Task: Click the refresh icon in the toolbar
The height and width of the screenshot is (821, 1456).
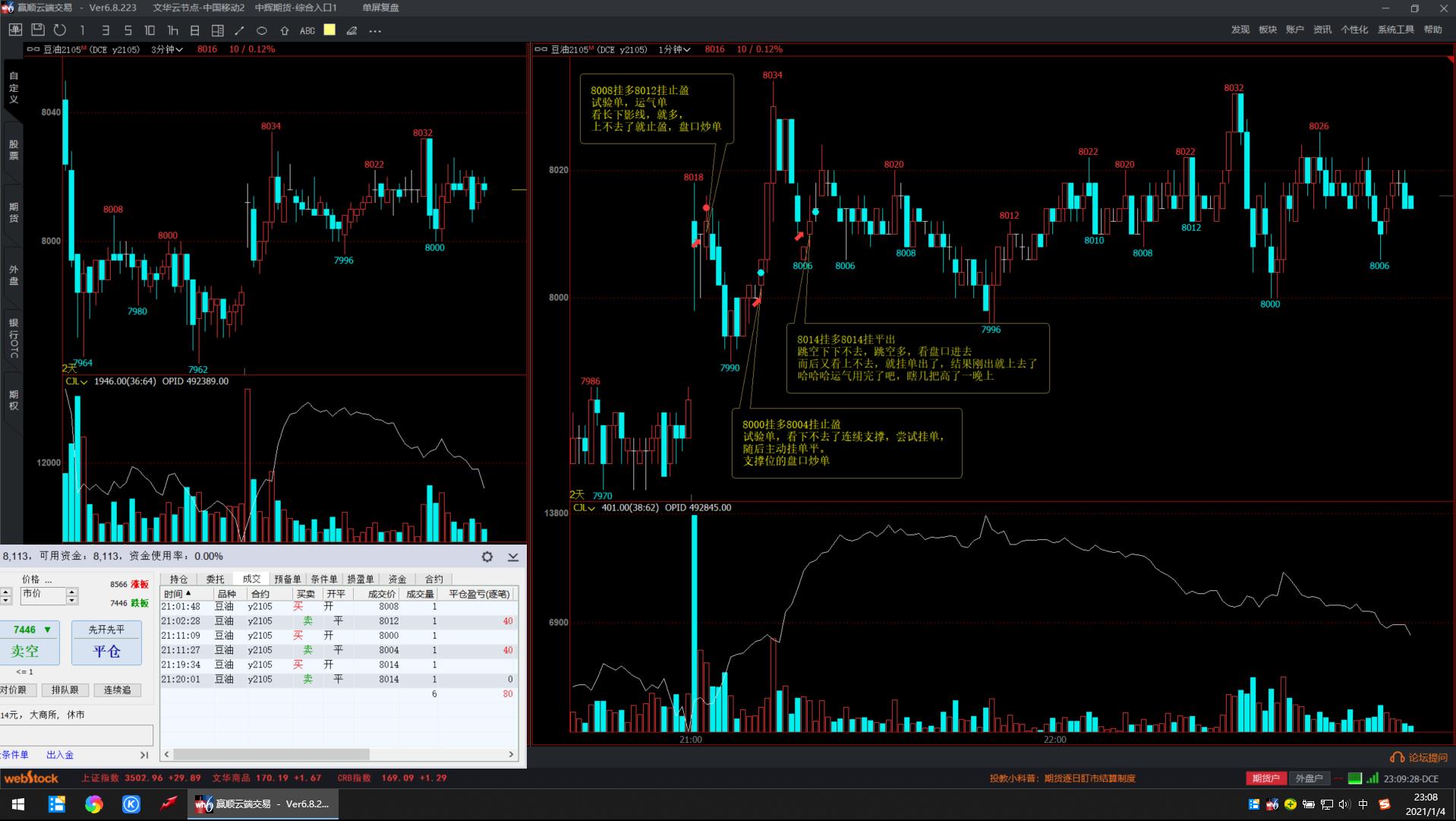Action: pyautogui.click(x=60, y=30)
